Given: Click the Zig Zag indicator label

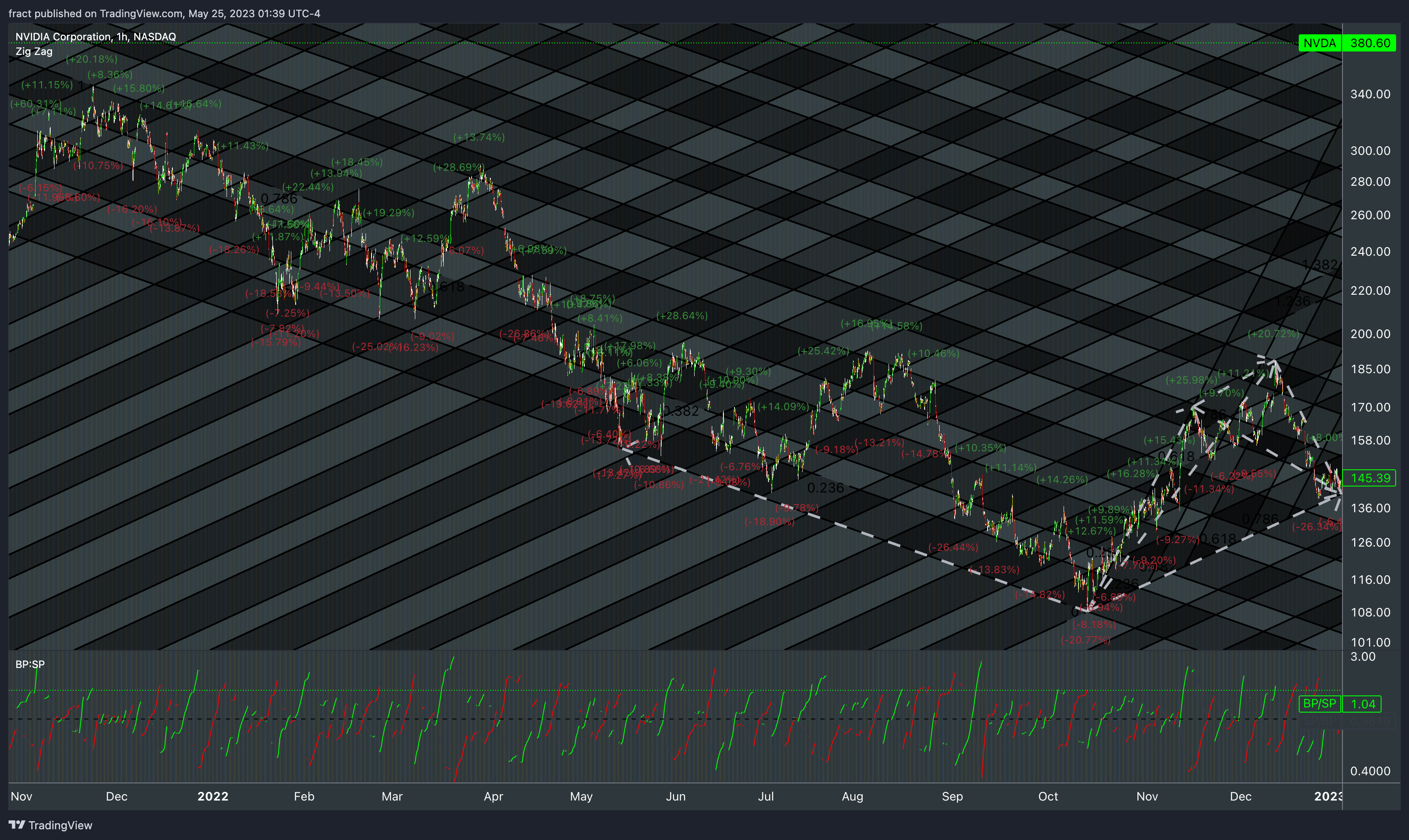Looking at the screenshot, I should 34,51.
